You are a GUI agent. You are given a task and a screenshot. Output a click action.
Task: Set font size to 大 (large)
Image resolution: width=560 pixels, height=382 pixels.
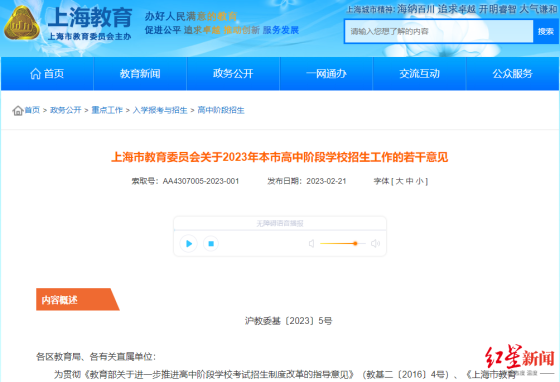(399, 181)
